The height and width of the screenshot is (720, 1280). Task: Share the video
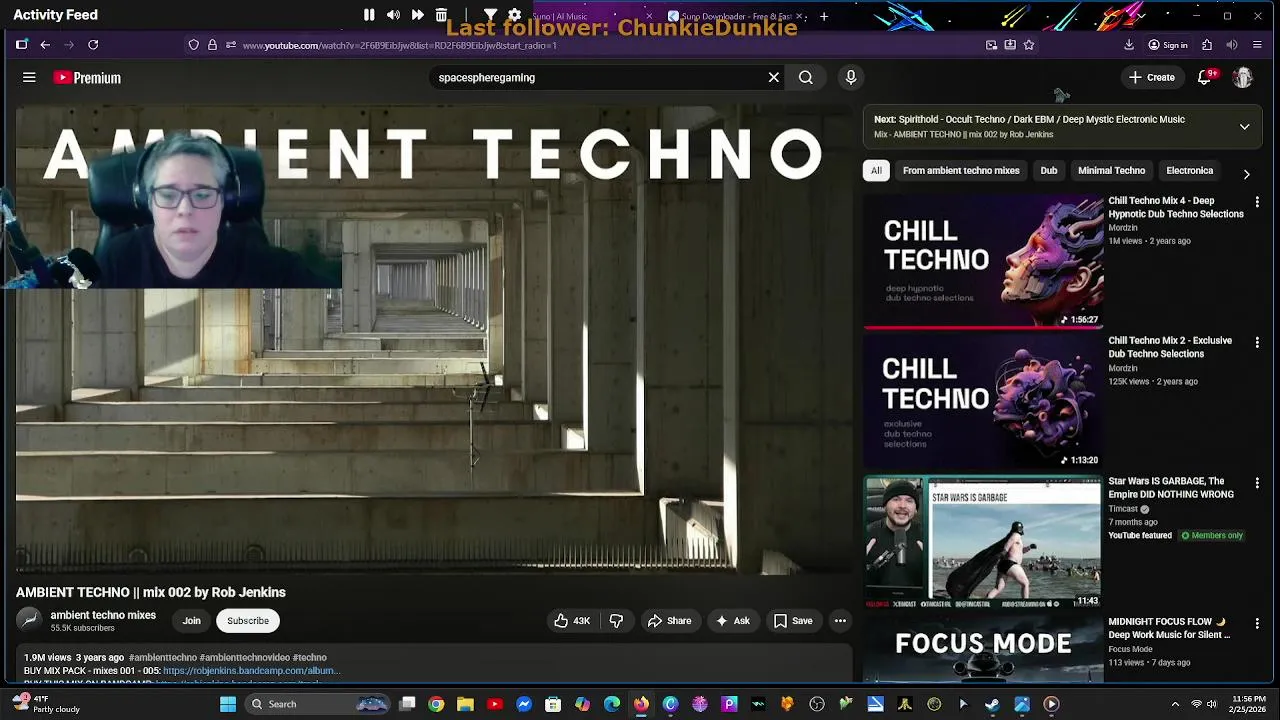click(669, 621)
